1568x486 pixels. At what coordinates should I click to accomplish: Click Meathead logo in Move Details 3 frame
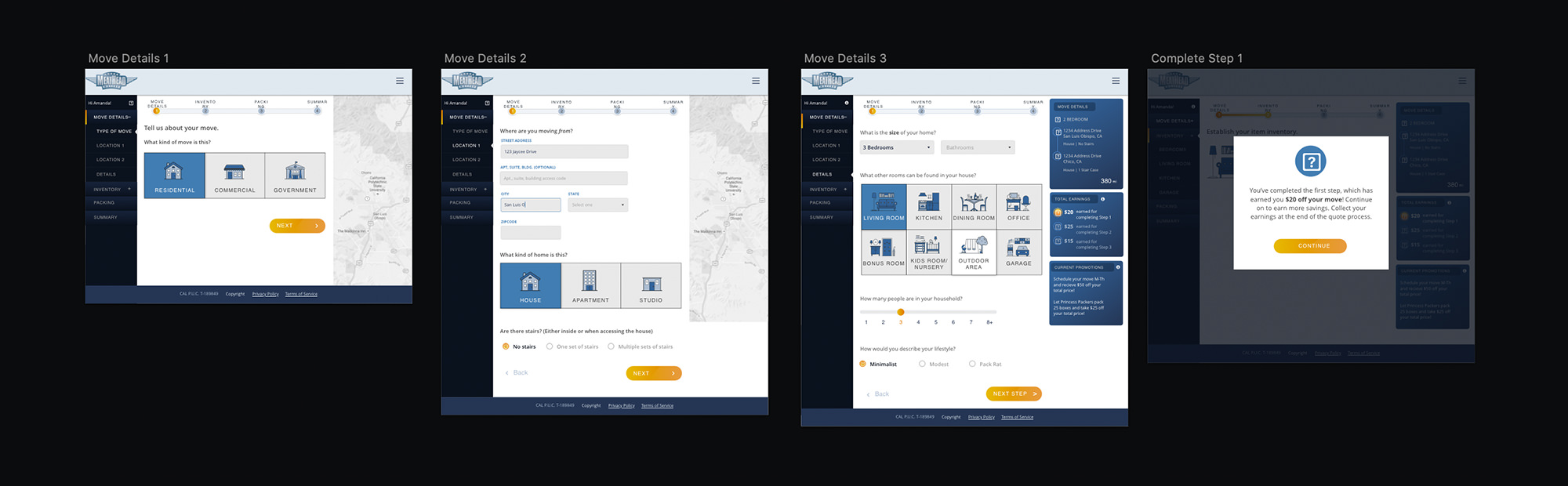tap(827, 81)
